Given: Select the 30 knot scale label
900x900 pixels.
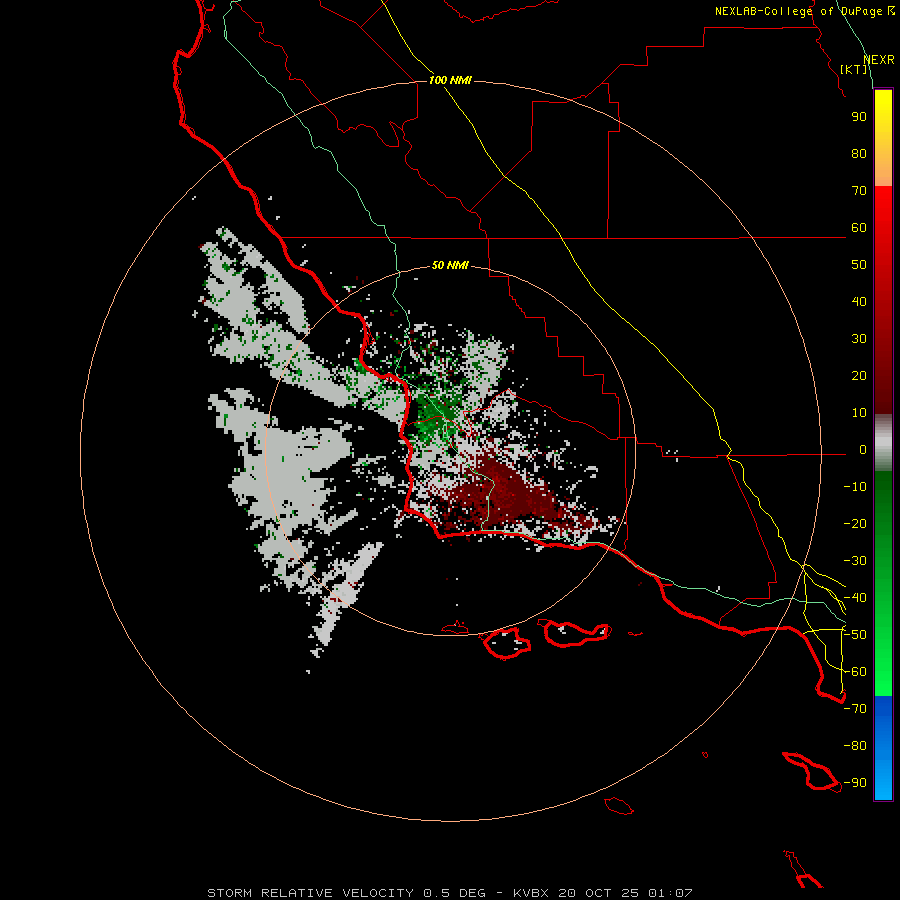Looking at the screenshot, I should 859,339.
